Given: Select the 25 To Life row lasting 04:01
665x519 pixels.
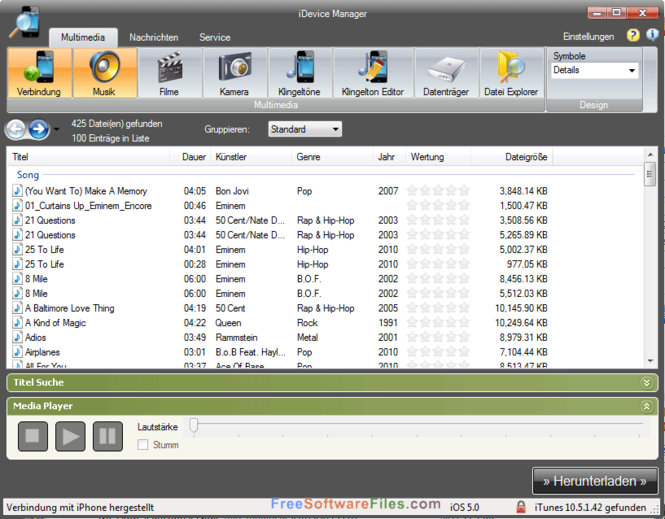Looking at the screenshot, I should click(x=280, y=249).
